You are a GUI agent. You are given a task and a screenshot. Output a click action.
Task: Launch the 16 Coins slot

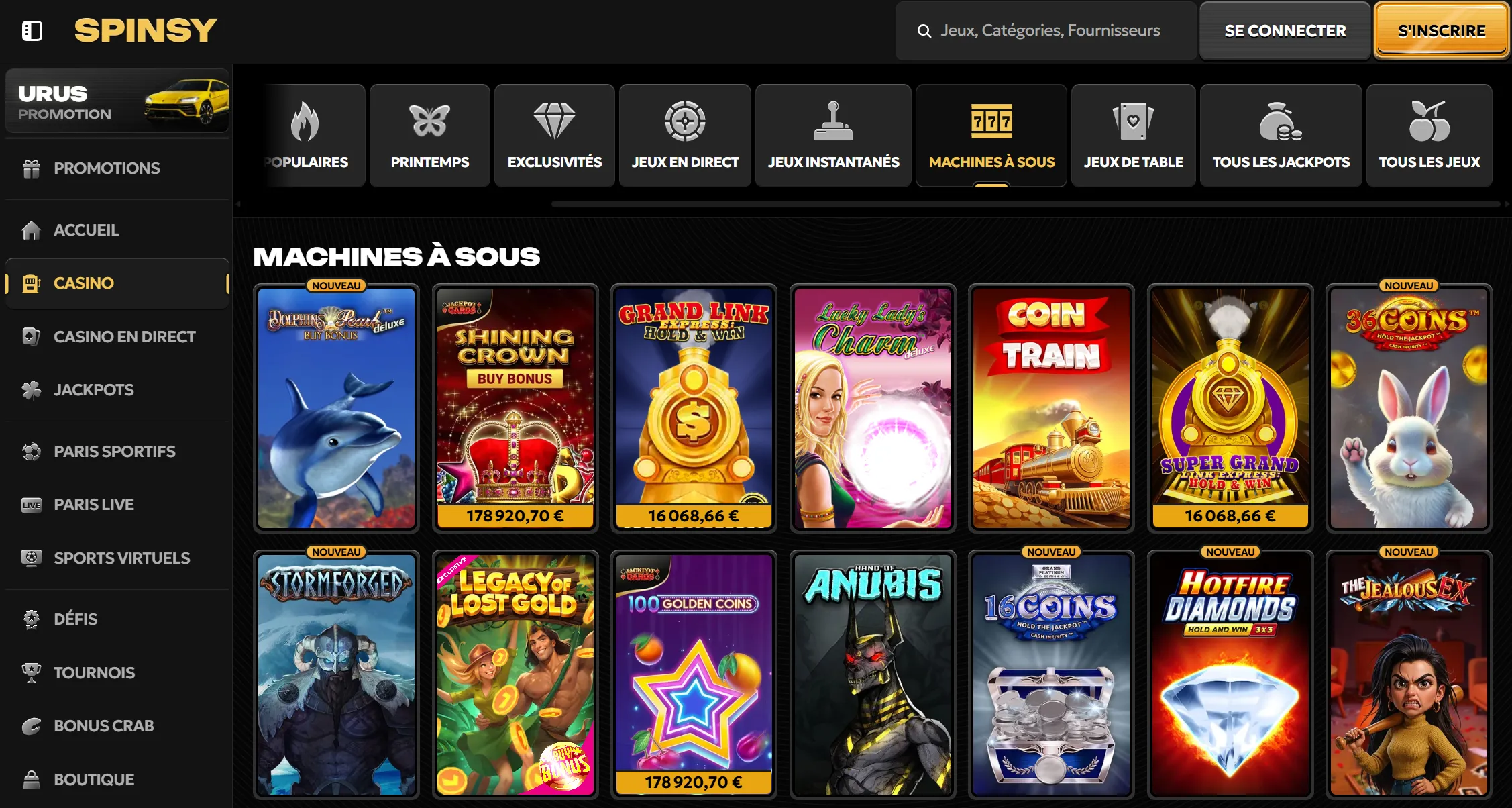coord(1051,674)
